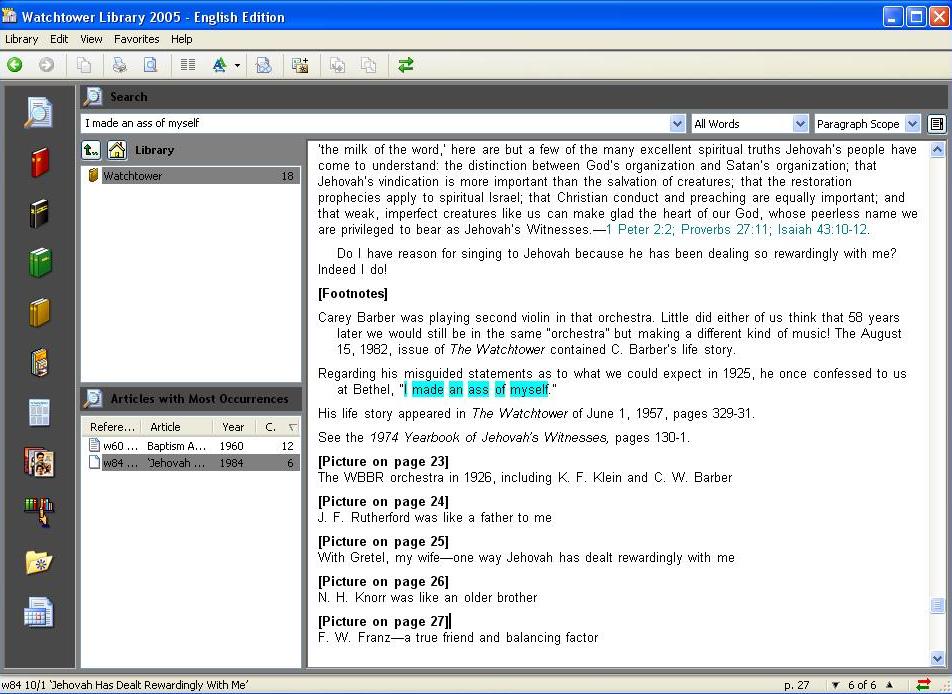Screen dimensions: 952x694
Task: Click the document scrollbar thumb
Action: (x=937, y=605)
